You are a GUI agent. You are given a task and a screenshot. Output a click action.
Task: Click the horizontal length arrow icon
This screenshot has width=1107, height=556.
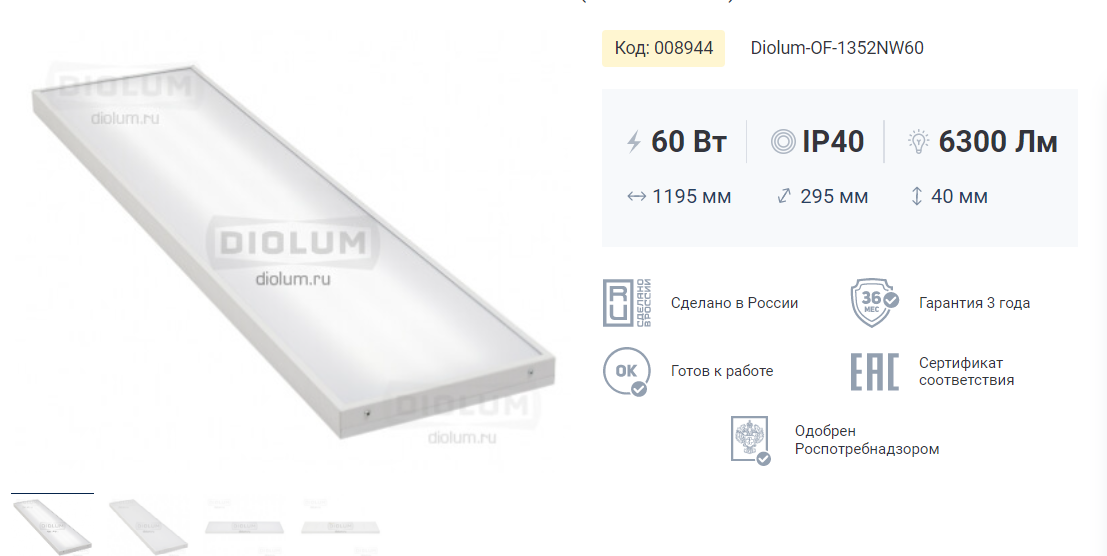(636, 197)
